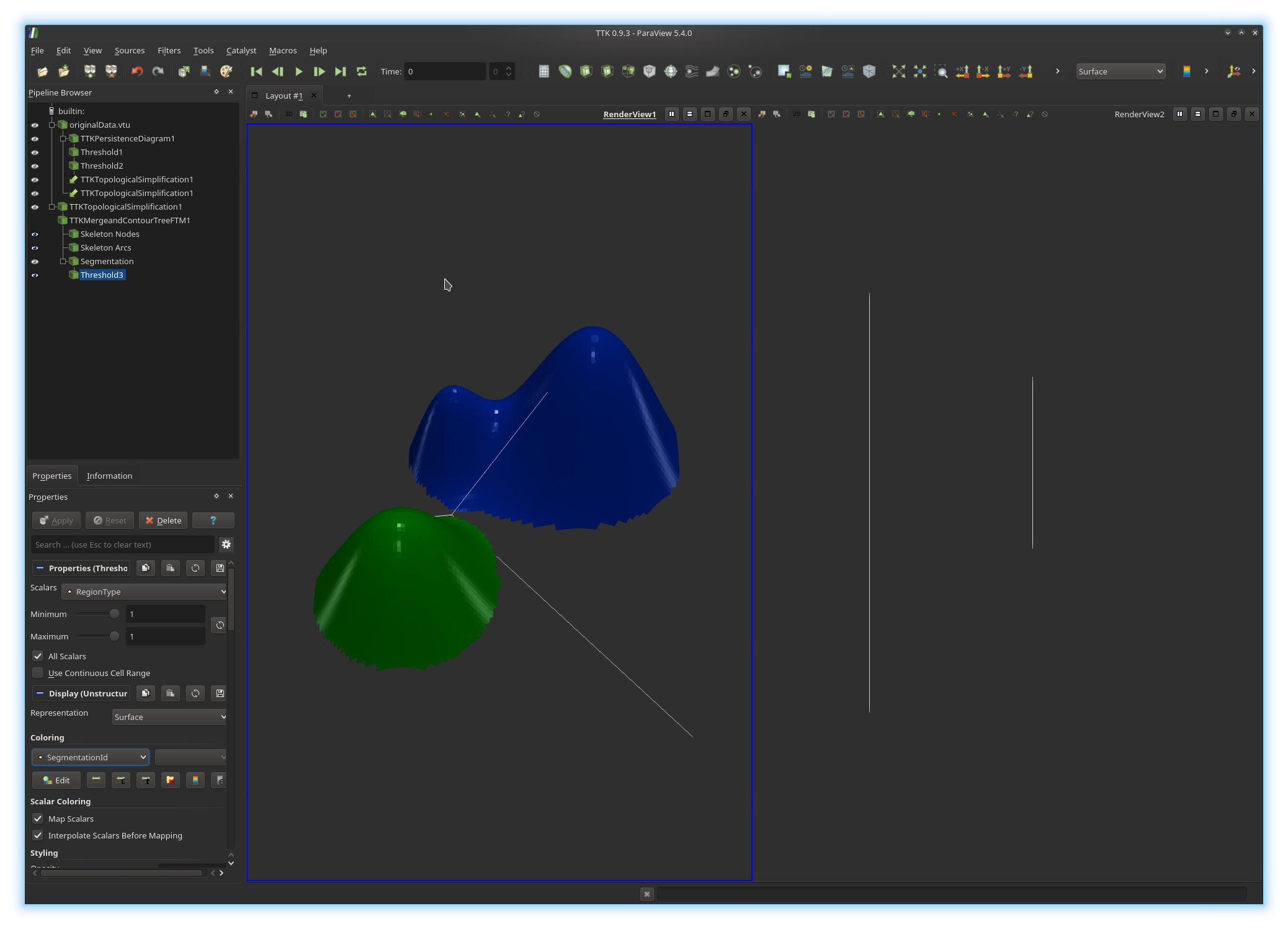Screen dimensions: 1288x929
Task: Uncheck the All Scalars checkbox
Action: 38,656
